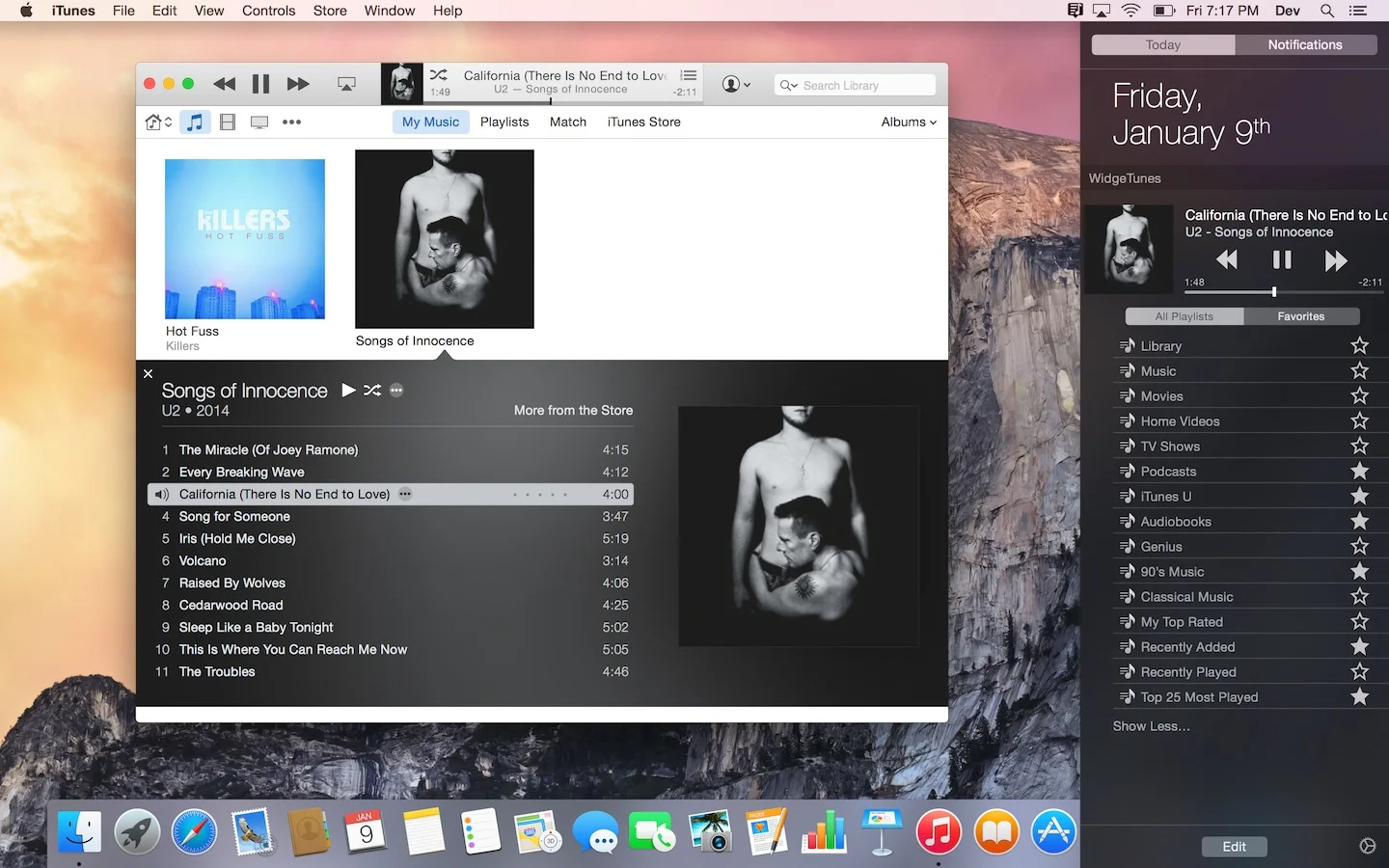Open album more options ellipsis
Viewport: 1389px width, 868px height.
coord(396,390)
